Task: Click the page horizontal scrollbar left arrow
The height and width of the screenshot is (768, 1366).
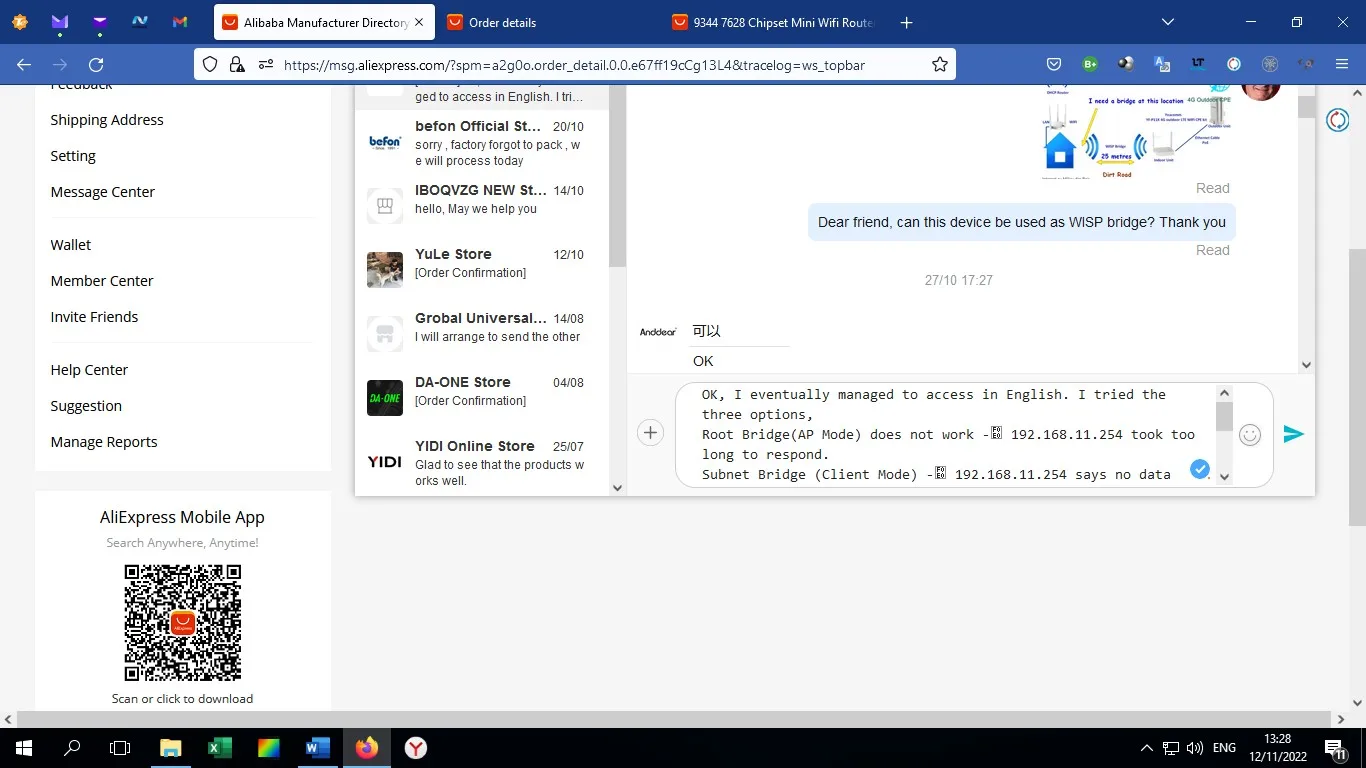Action: pos(8,719)
